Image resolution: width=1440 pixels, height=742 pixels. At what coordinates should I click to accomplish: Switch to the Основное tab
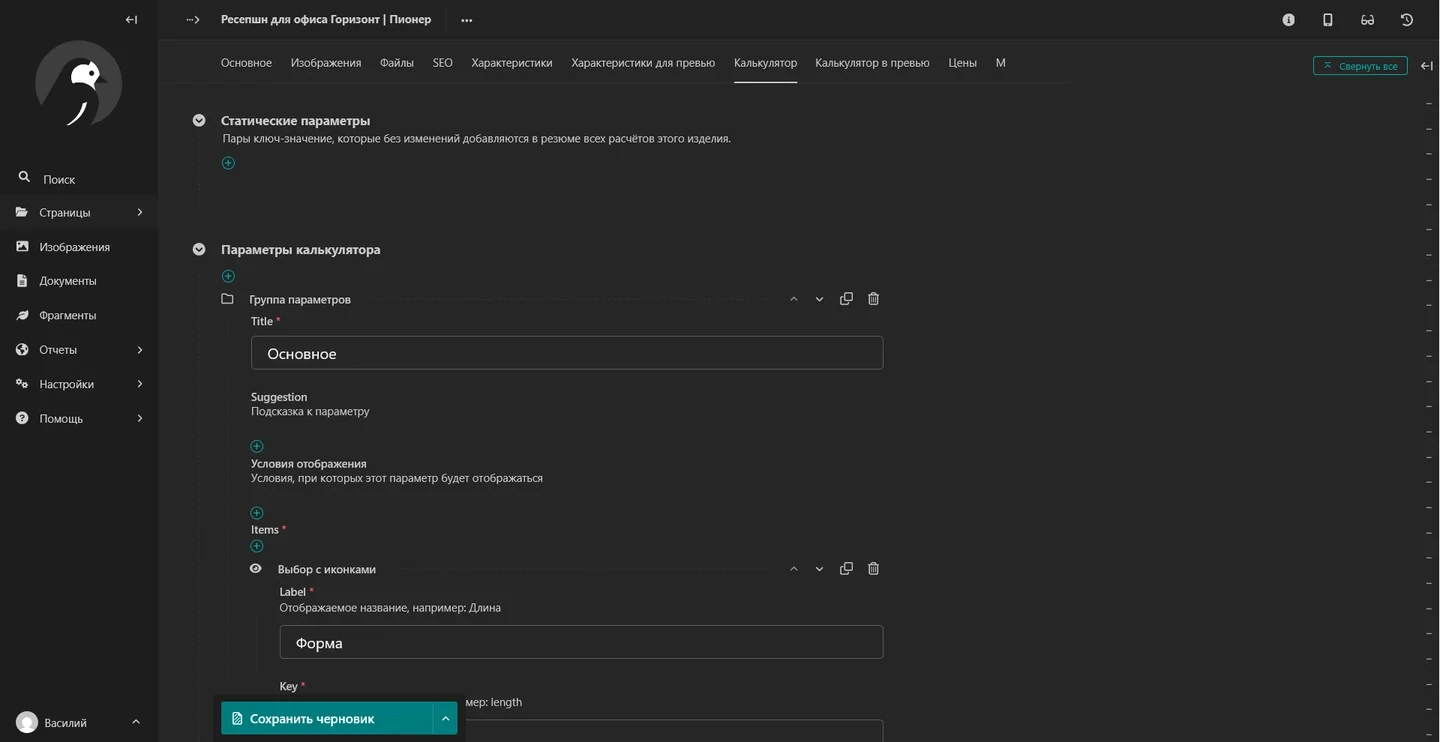[x=246, y=63]
